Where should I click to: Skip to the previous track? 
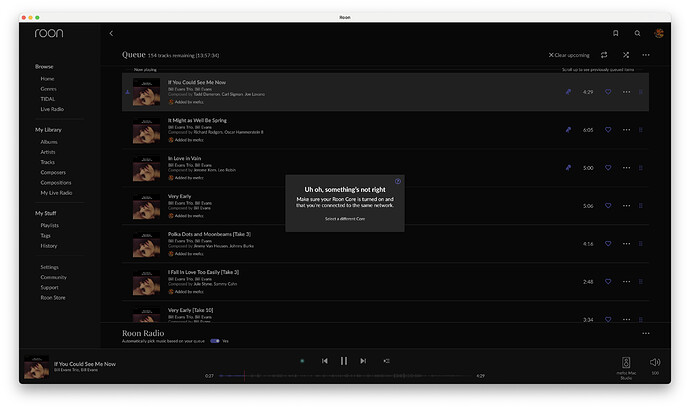pos(325,361)
